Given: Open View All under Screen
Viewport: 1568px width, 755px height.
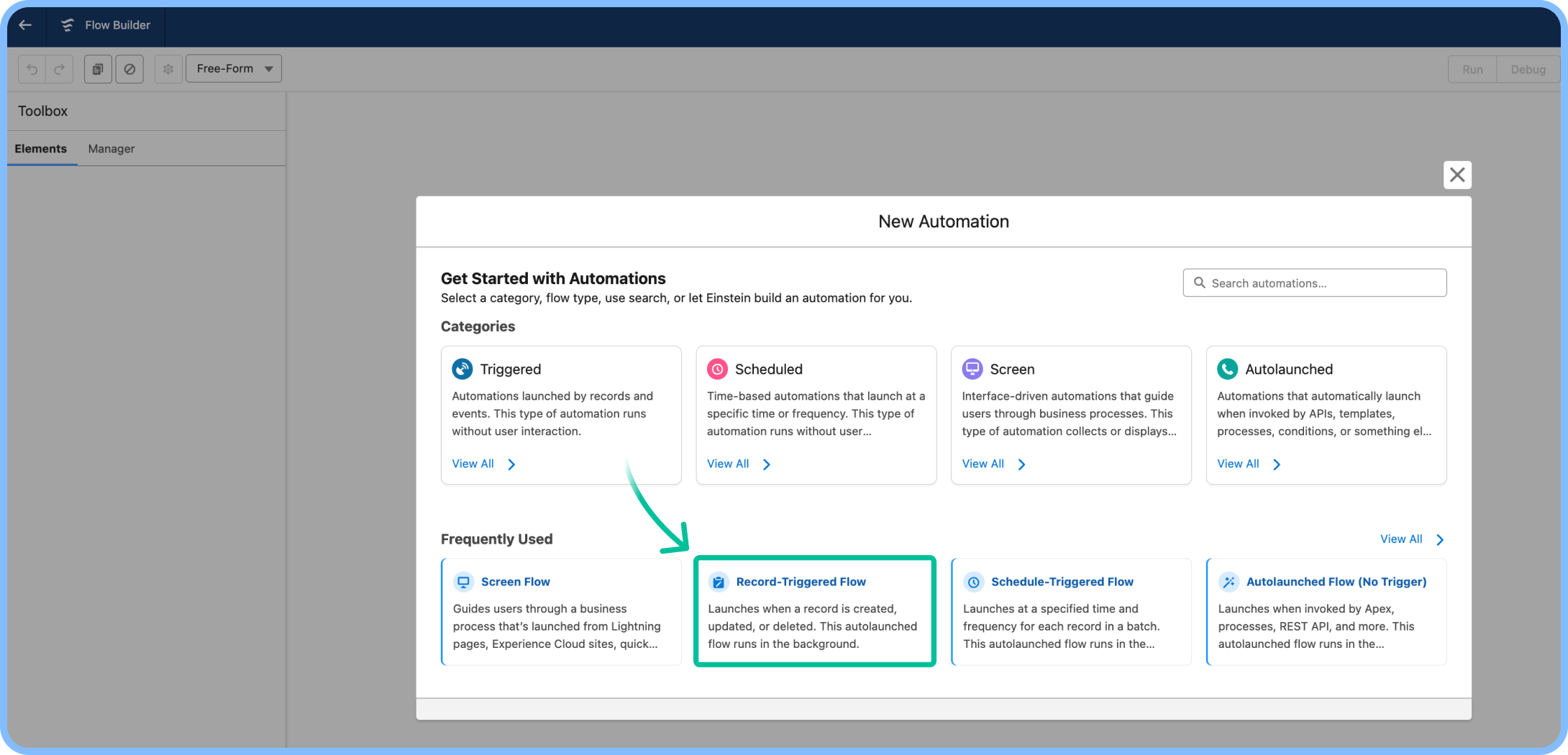Looking at the screenshot, I should click(983, 464).
